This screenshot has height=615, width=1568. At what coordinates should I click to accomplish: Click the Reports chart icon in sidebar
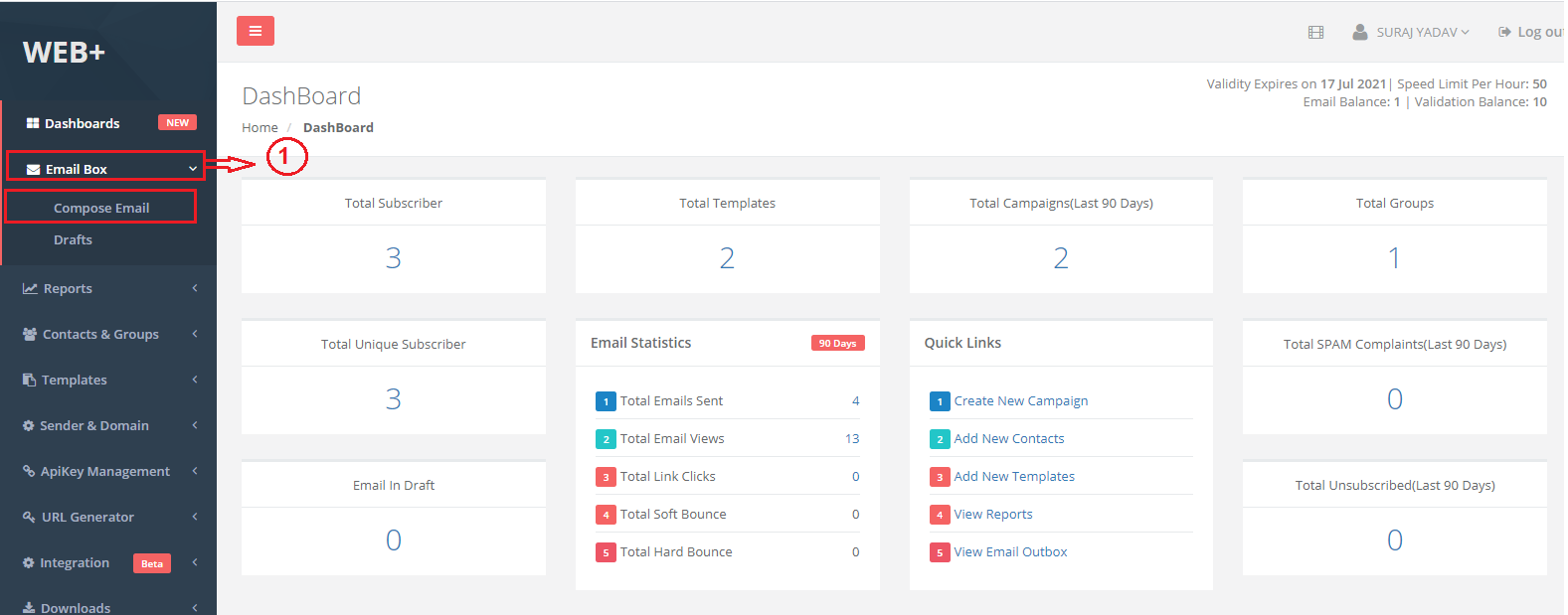(30, 289)
